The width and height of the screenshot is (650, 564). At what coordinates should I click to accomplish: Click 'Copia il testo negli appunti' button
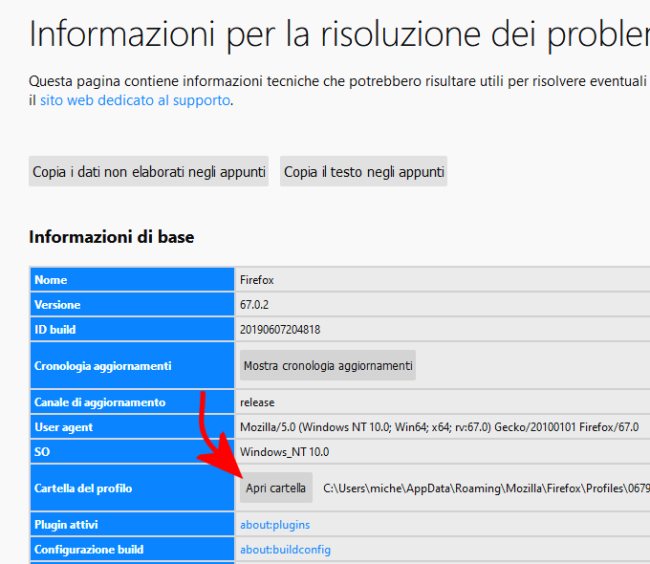tap(364, 172)
